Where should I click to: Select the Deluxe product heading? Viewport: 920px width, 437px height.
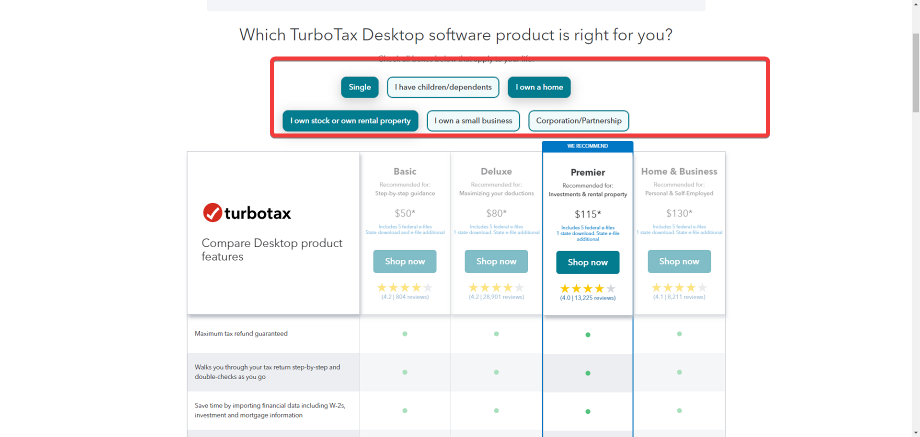(496, 171)
